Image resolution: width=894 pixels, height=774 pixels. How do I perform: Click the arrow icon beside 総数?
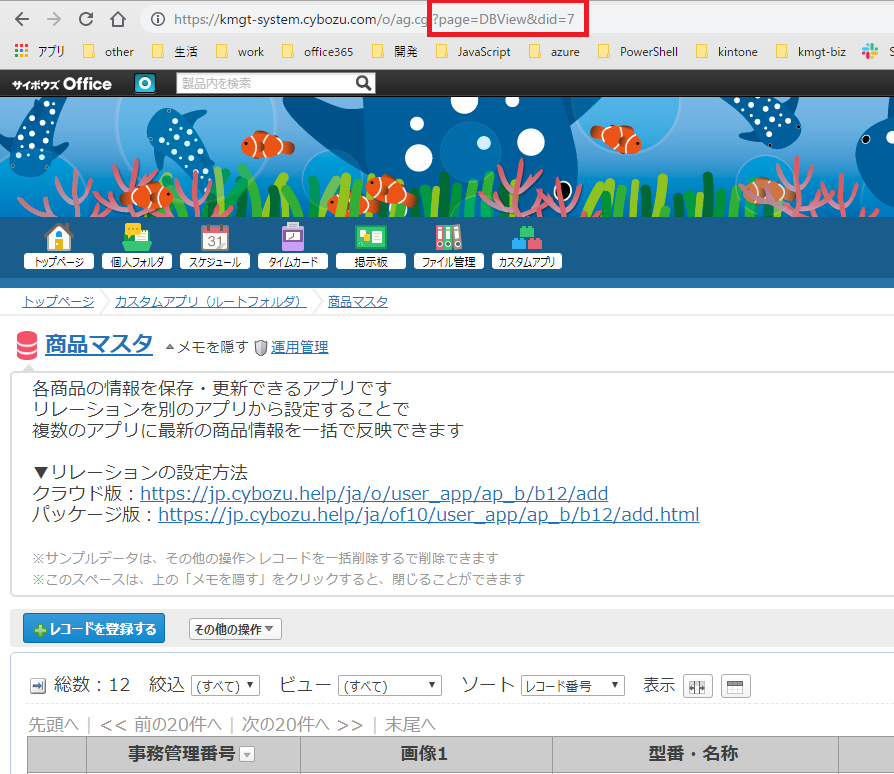[38, 686]
